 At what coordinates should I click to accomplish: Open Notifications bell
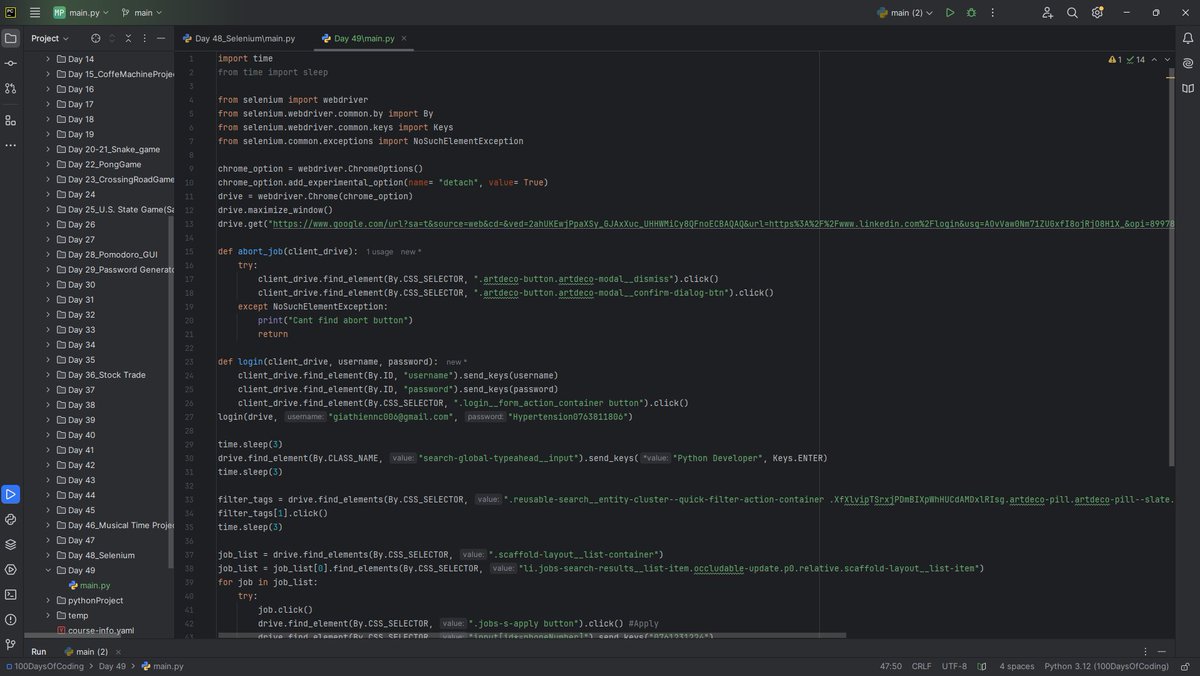pyautogui.click(x=1188, y=38)
